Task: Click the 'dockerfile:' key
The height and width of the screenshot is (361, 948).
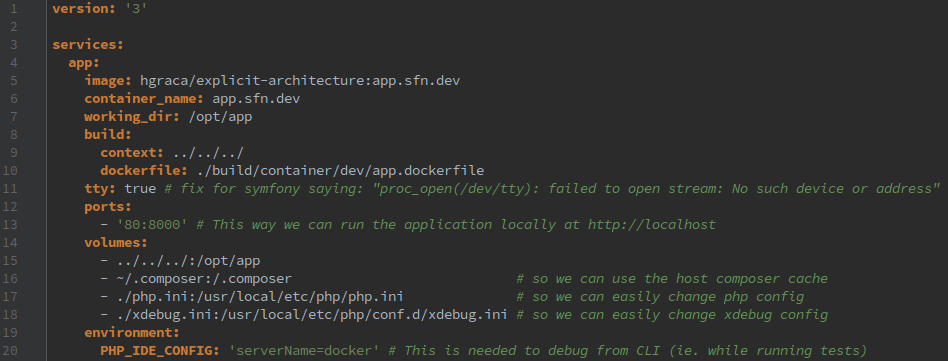Action: 144,171
